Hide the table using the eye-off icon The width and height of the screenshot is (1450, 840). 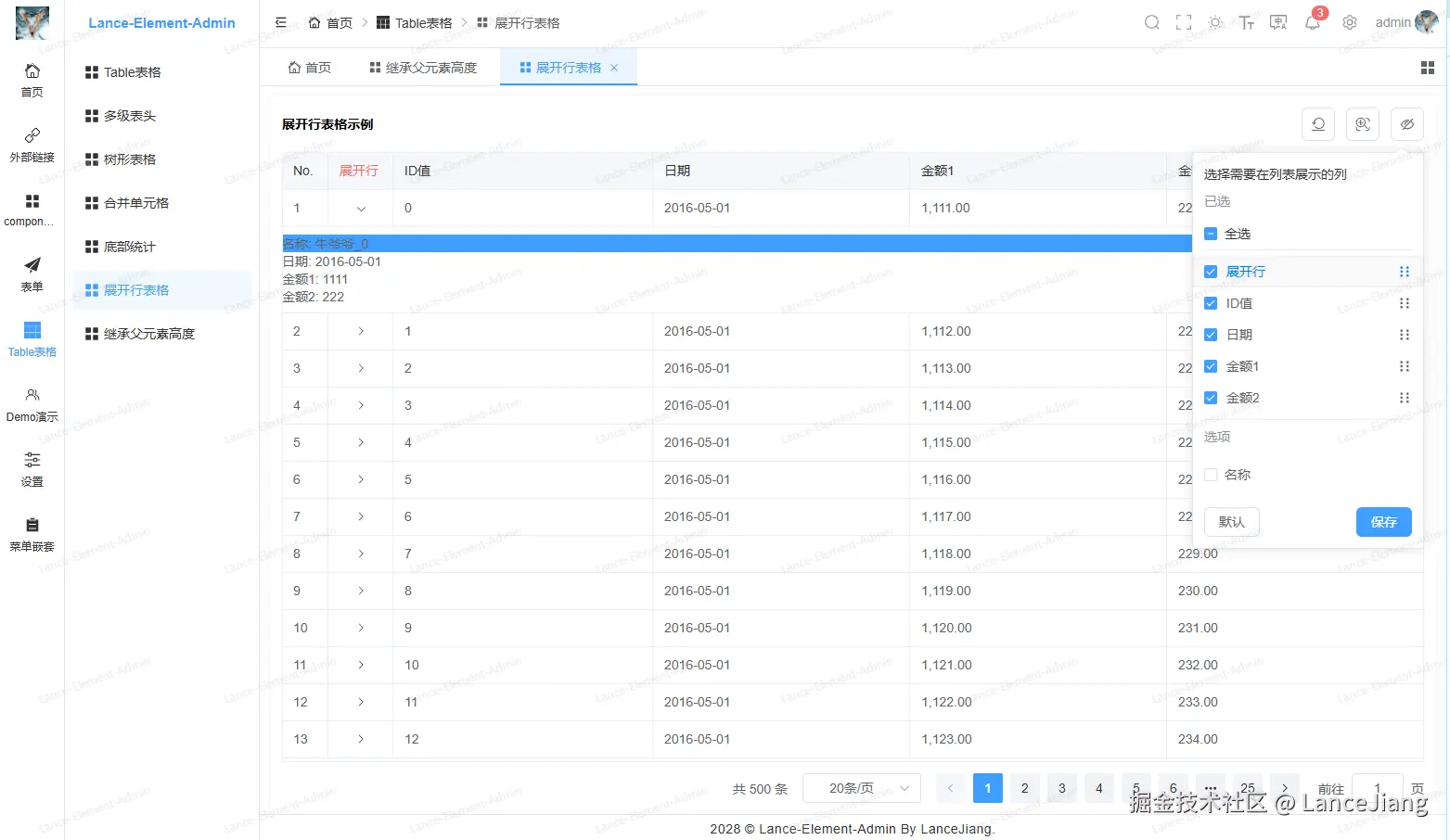pos(1406,123)
